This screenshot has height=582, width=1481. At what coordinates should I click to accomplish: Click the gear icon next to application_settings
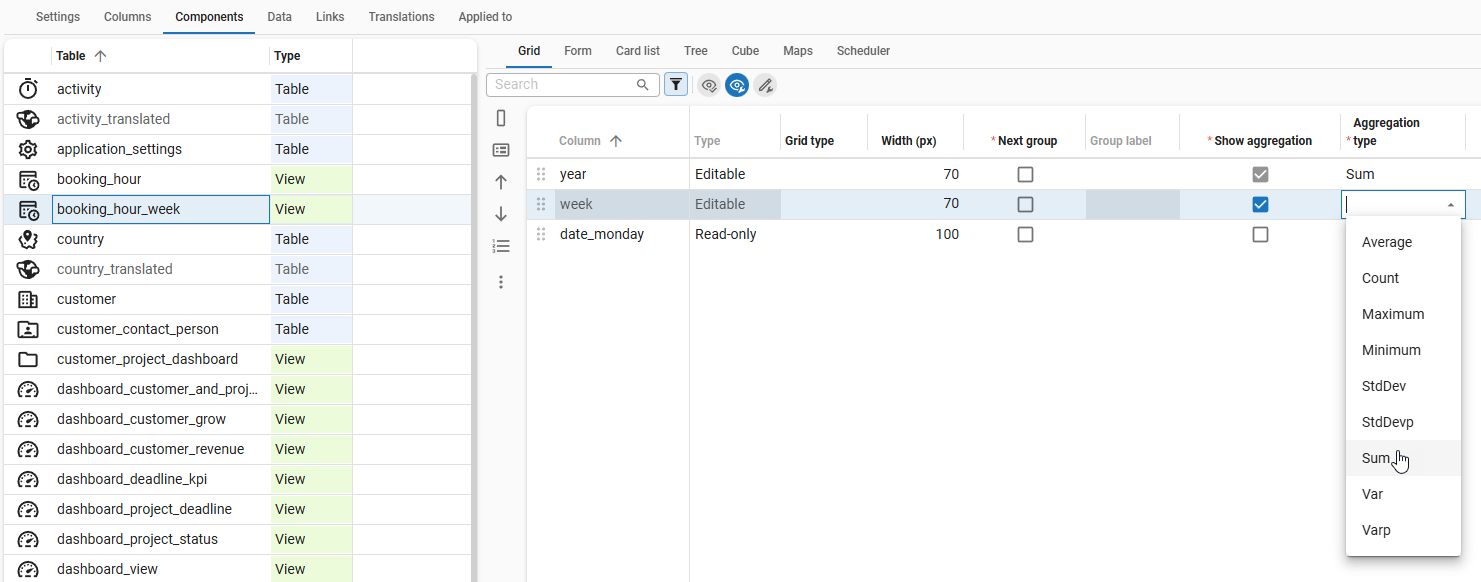pos(29,148)
